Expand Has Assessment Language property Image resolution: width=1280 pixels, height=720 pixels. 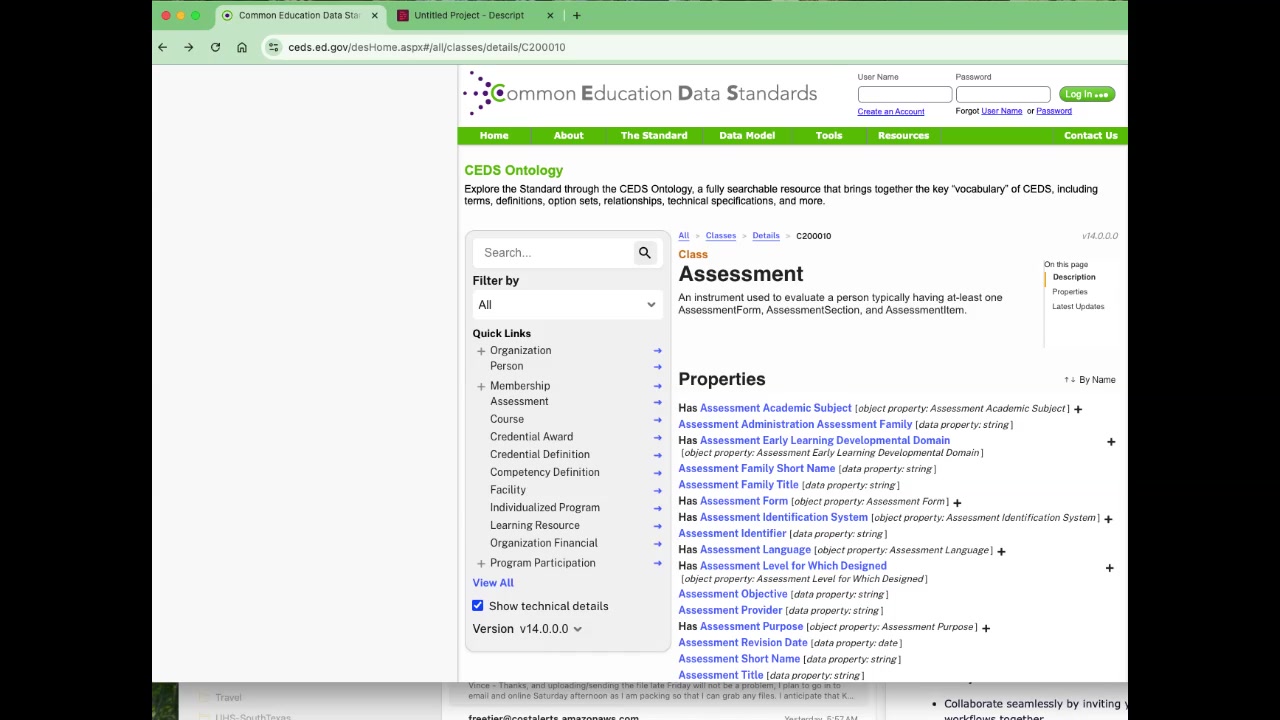1001,551
